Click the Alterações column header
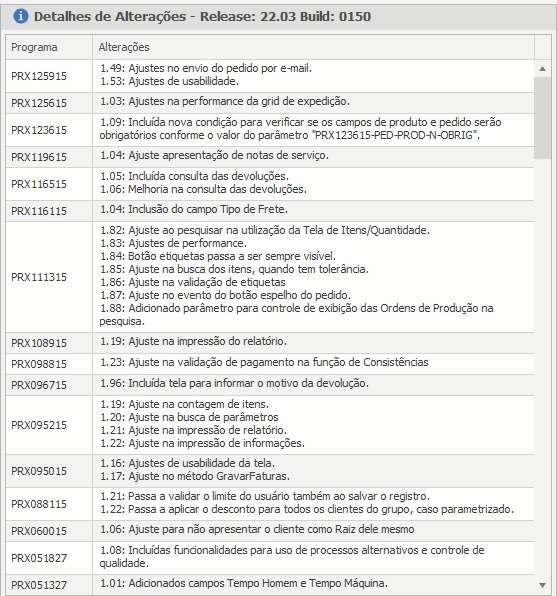Screen dimensions: 557x596 click(313, 47)
